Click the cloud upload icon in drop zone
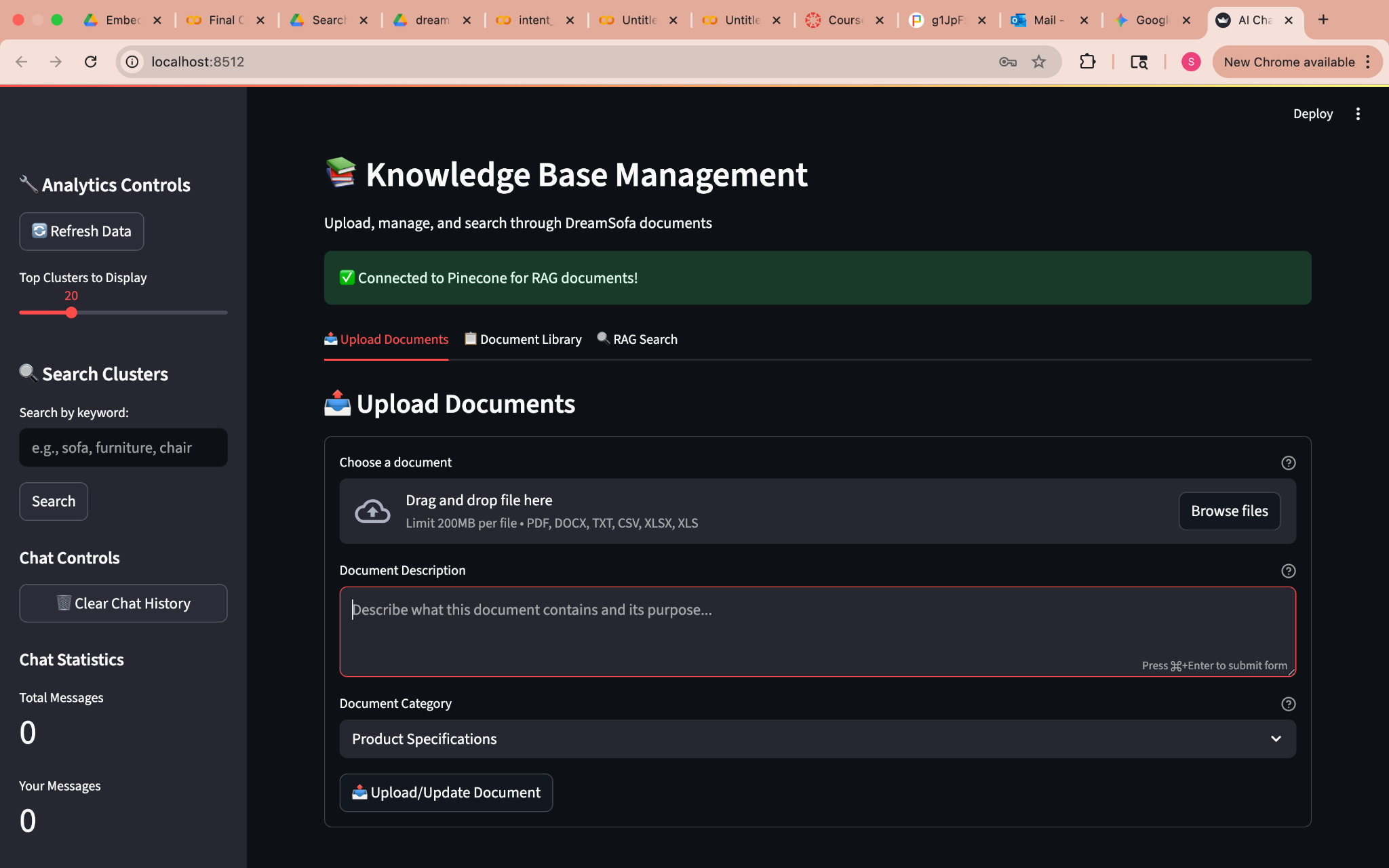Viewport: 1389px width, 868px height. pos(372,511)
